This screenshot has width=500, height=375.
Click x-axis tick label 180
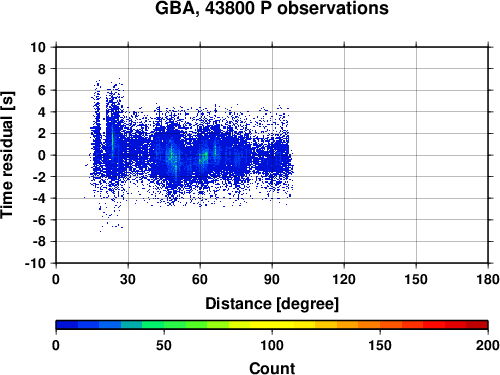coord(488,279)
